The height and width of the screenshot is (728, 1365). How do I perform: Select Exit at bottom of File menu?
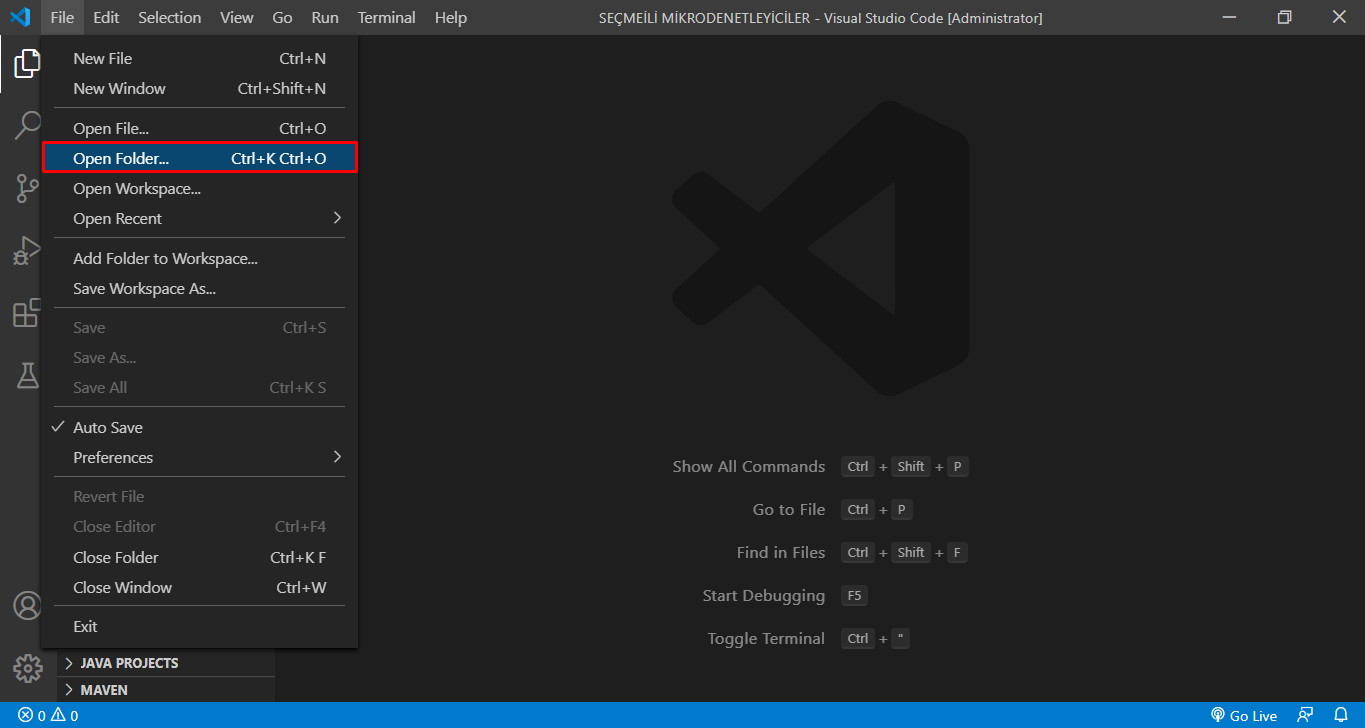coord(86,627)
